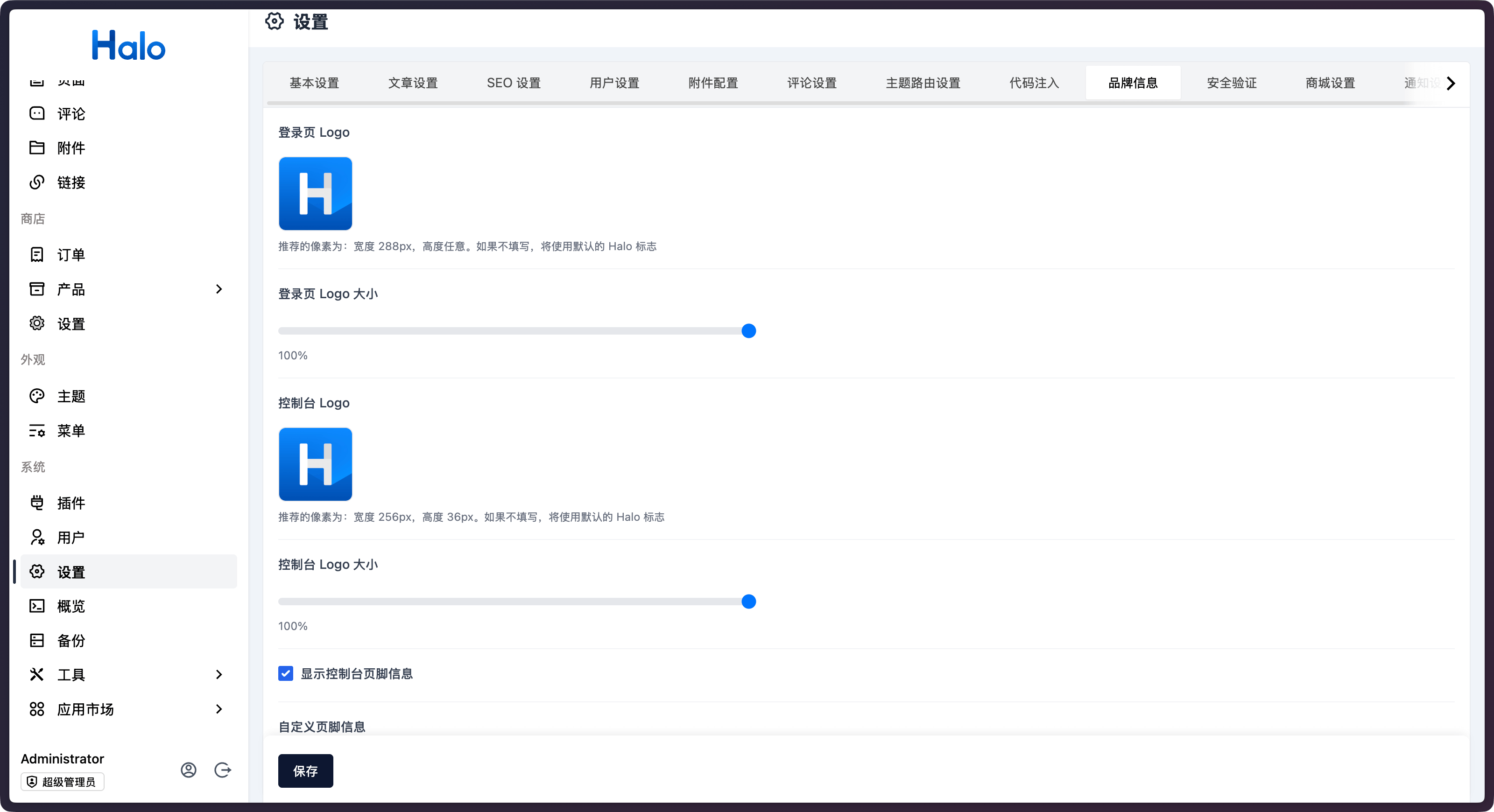Click the console Logo image thumbnail

(316, 464)
